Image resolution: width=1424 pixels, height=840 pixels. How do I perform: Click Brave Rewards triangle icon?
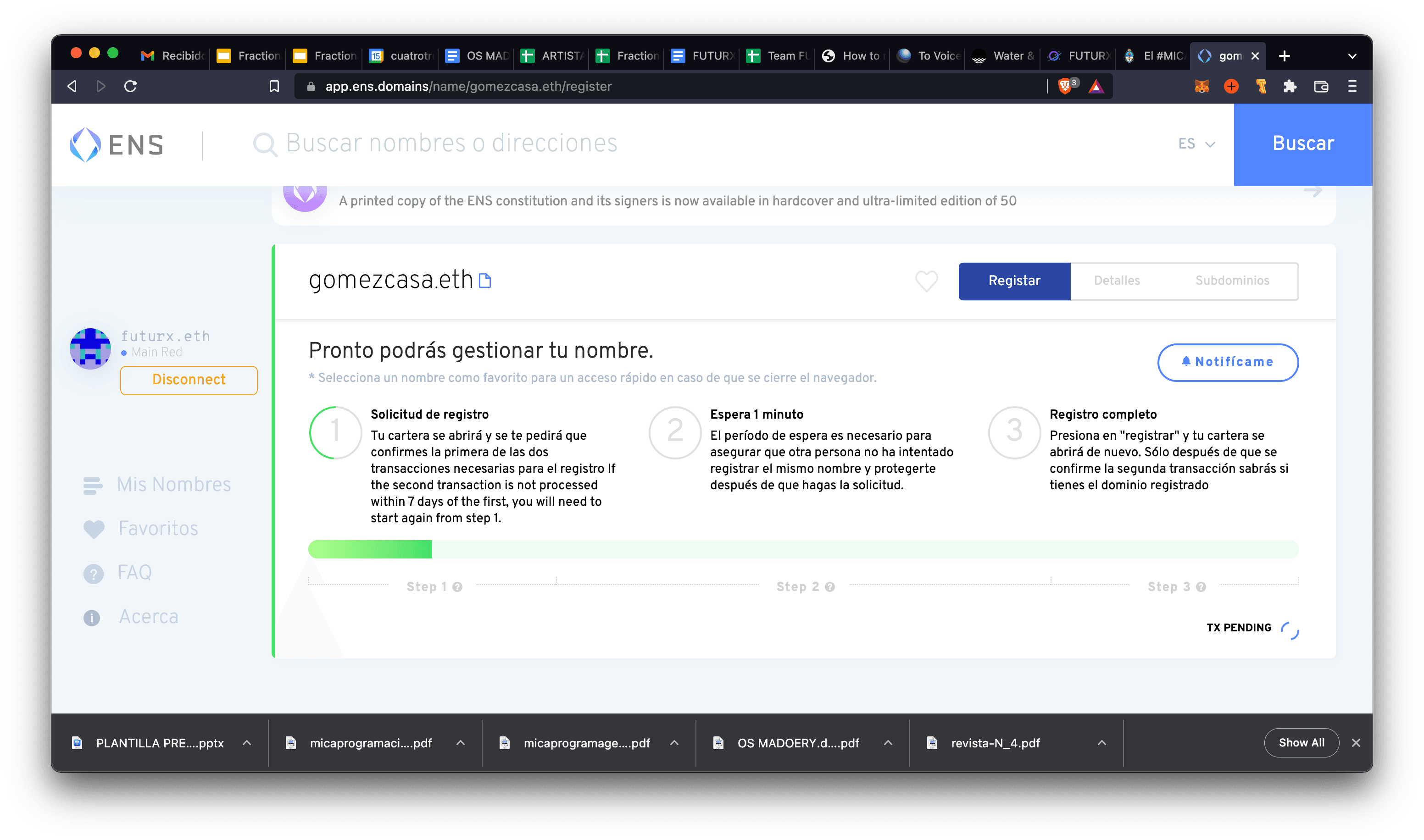point(1096,86)
